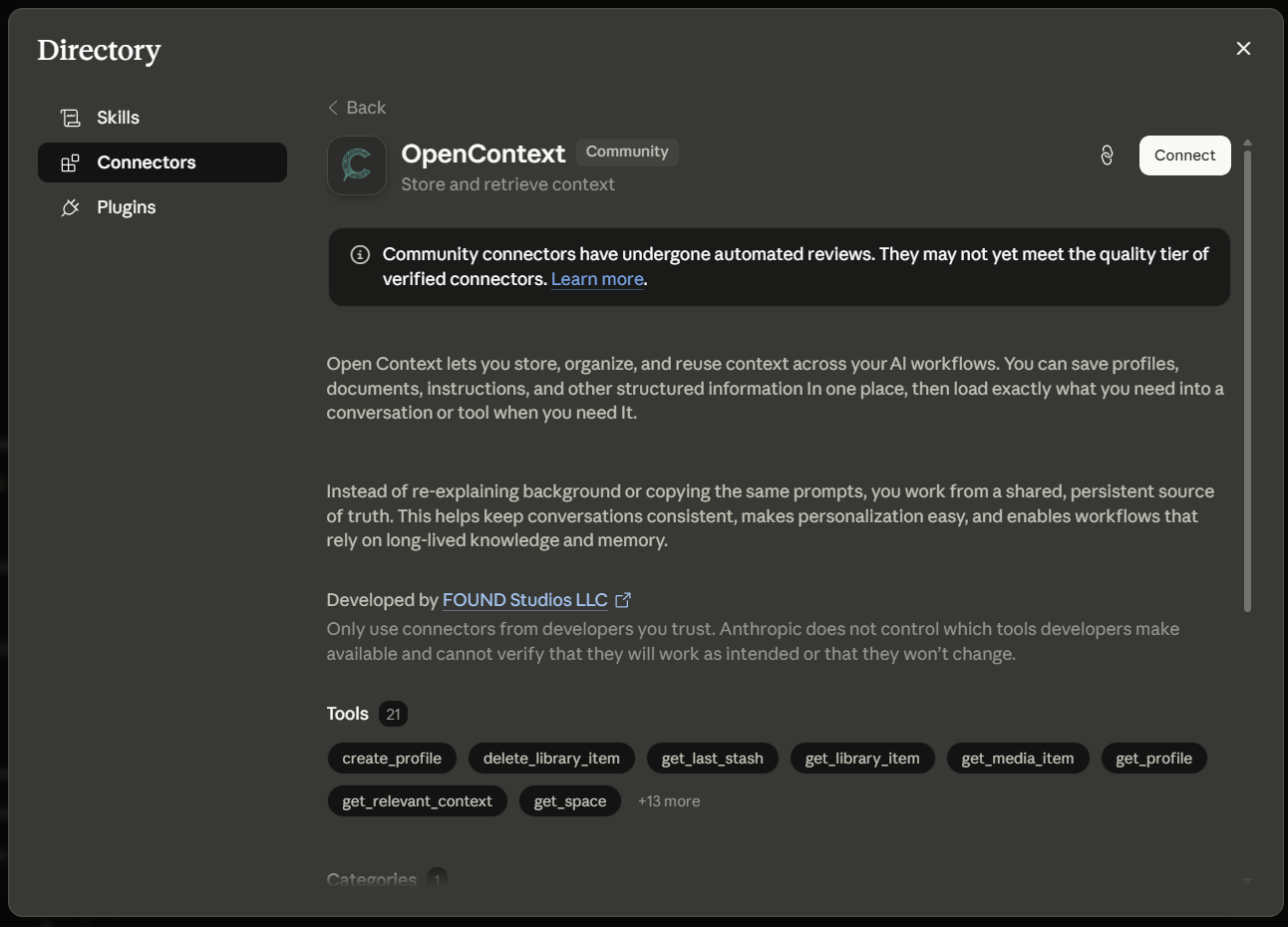The height and width of the screenshot is (927, 1288).
Task: Click the scrollbar down arrow
Action: [x=1247, y=881]
